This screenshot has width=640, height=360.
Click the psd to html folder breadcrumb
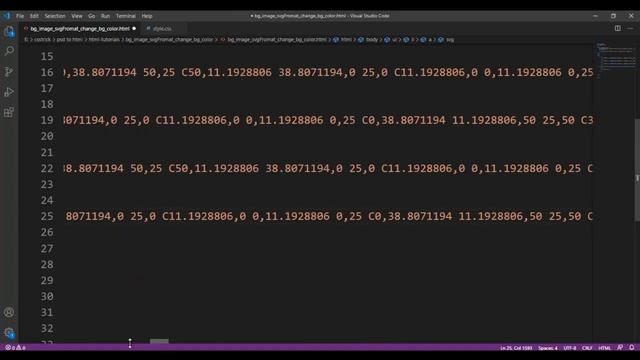(69, 40)
